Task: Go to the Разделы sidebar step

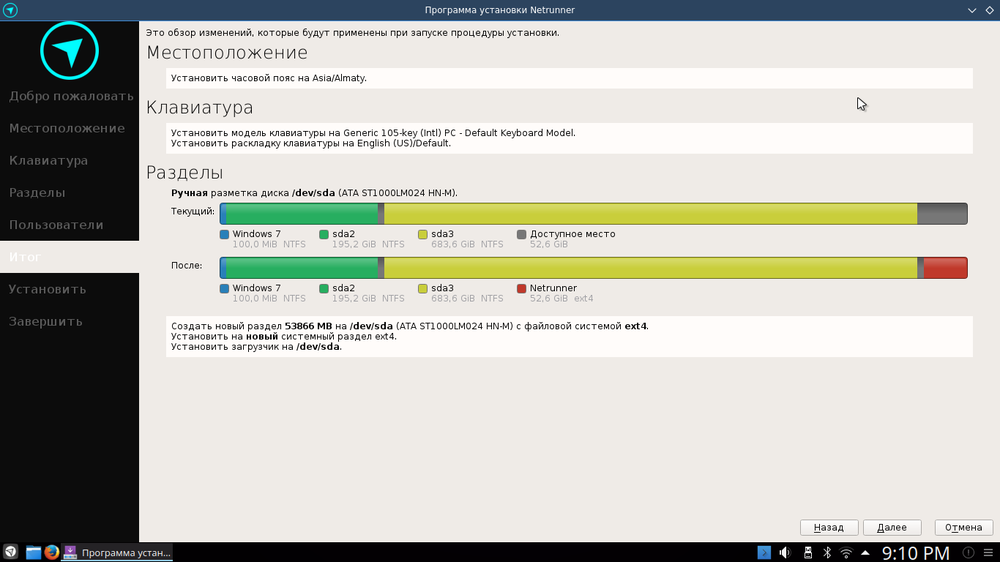Action: (x=70, y=193)
